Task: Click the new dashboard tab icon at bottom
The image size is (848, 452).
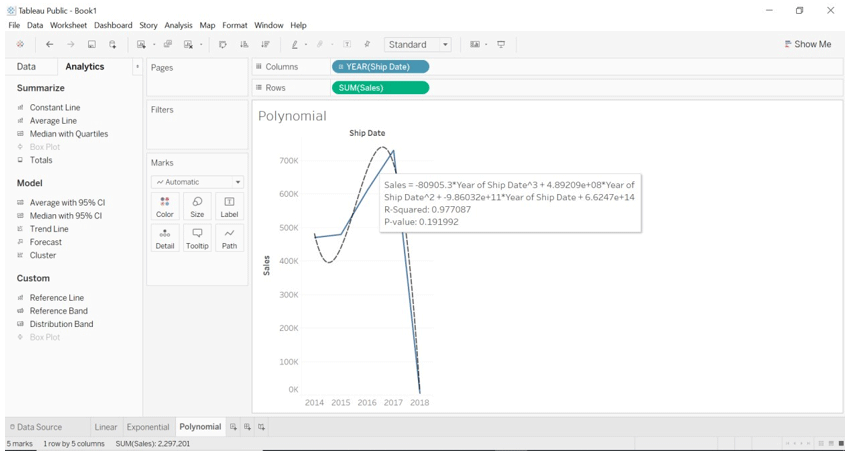Action: (x=247, y=427)
